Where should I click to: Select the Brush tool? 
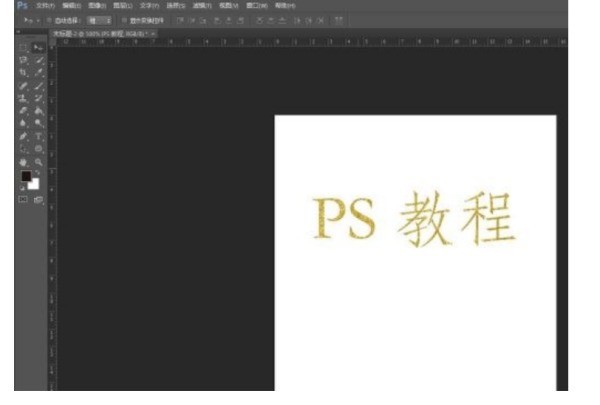click(38, 86)
